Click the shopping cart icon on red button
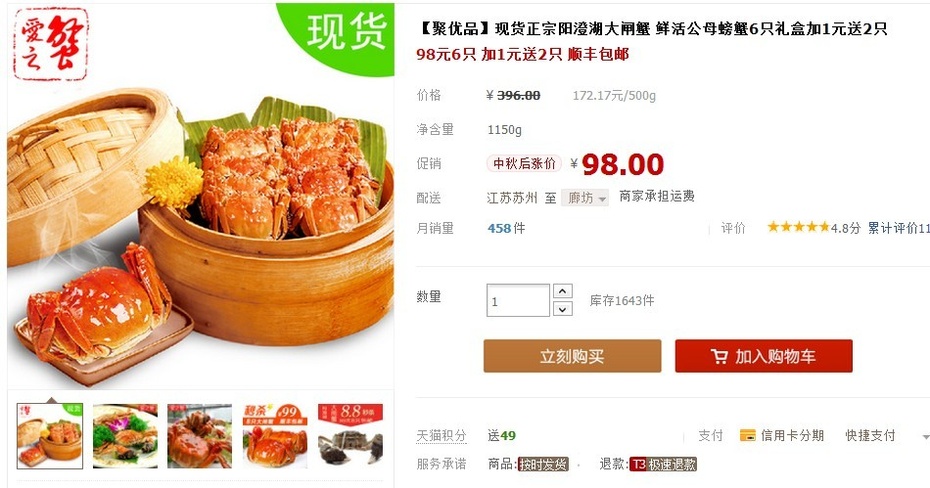 719,356
